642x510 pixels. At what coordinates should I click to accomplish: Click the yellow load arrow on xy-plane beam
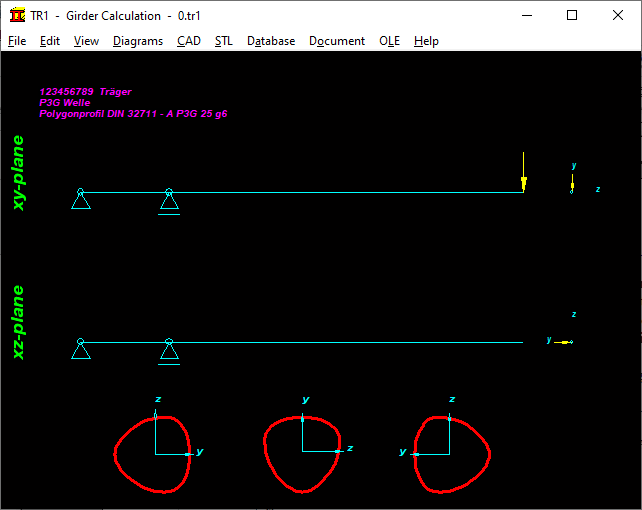[x=523, y=182]
